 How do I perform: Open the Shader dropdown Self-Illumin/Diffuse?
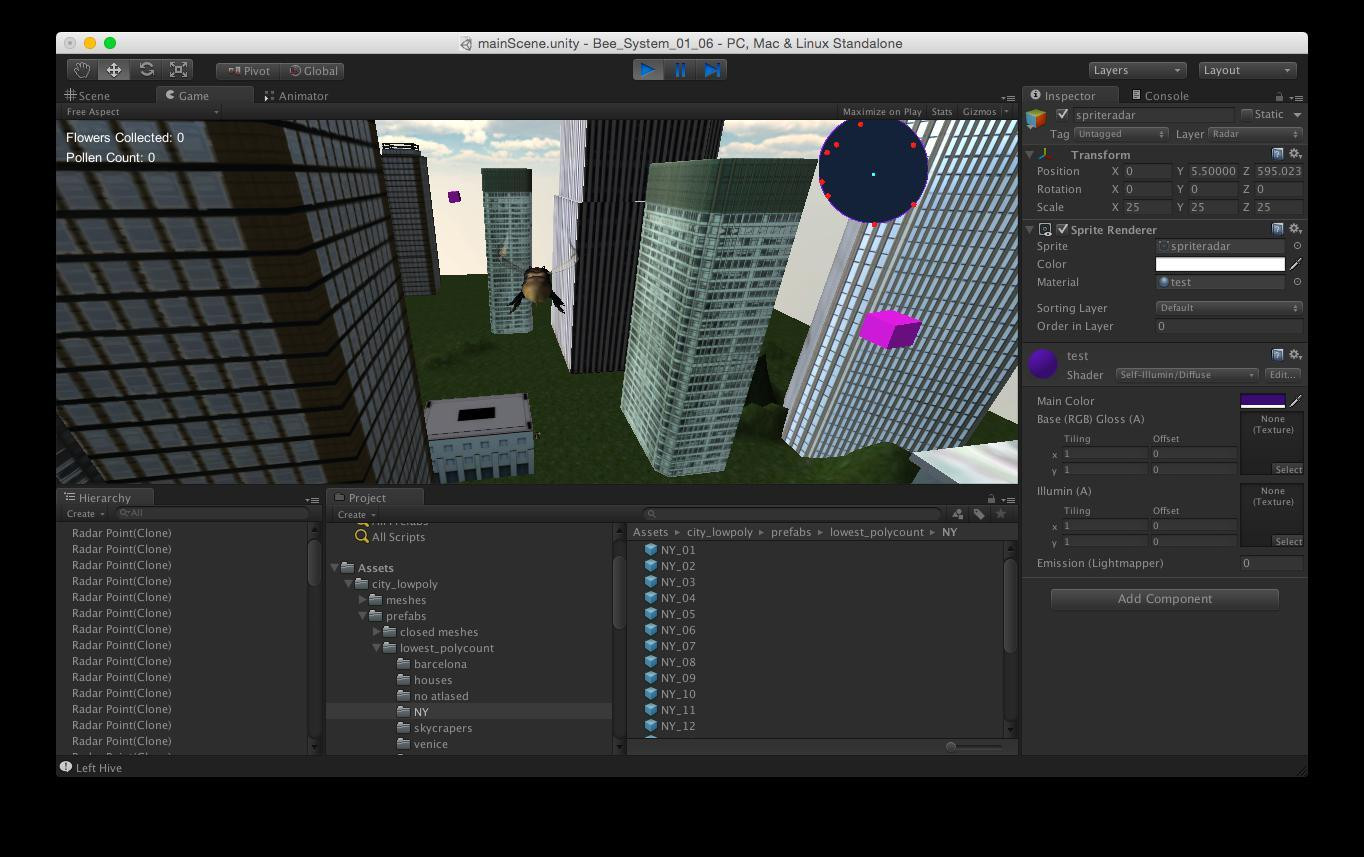point(1186,375)
